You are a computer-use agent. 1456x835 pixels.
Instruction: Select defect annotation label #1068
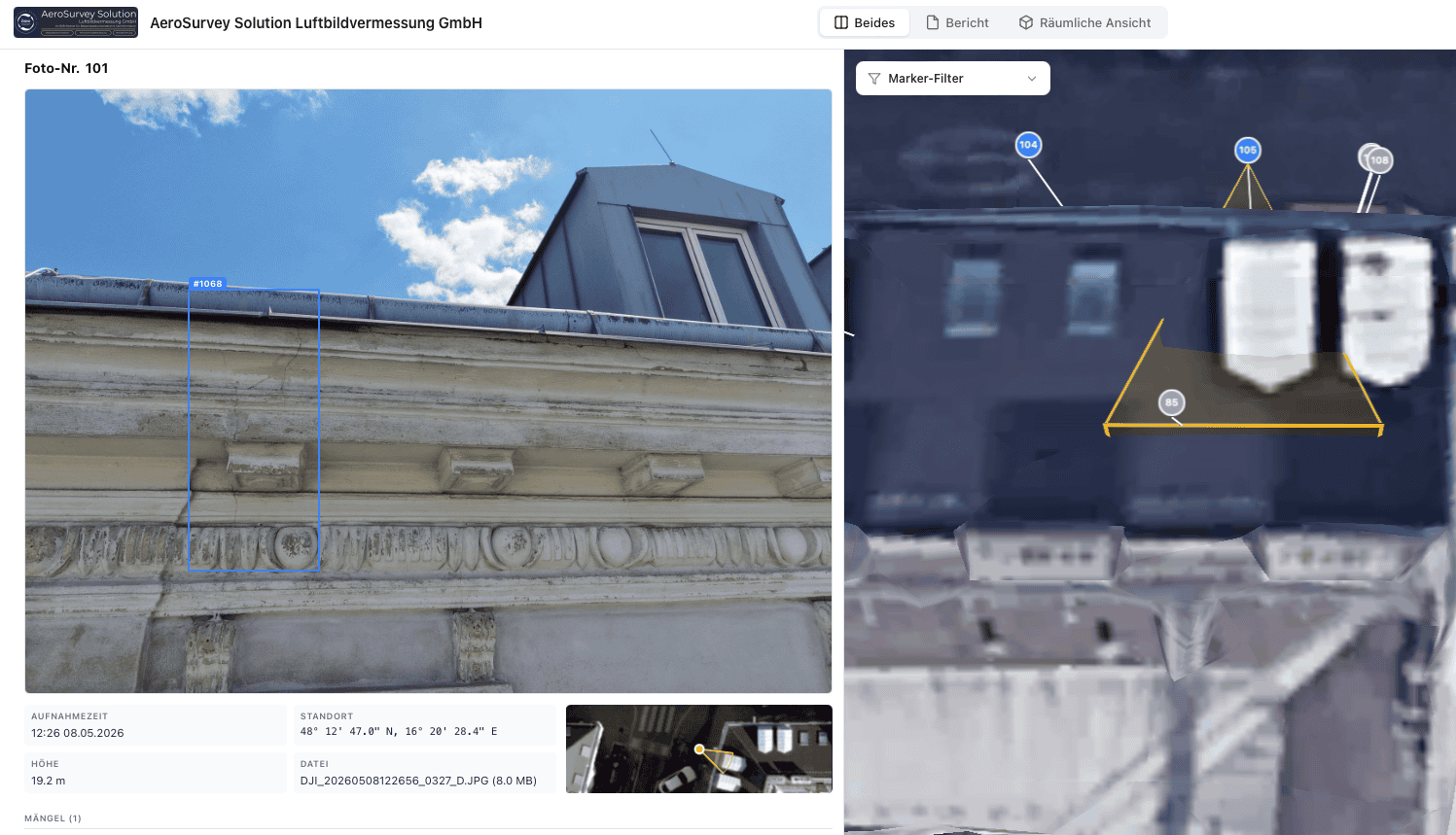pos(208,284)
